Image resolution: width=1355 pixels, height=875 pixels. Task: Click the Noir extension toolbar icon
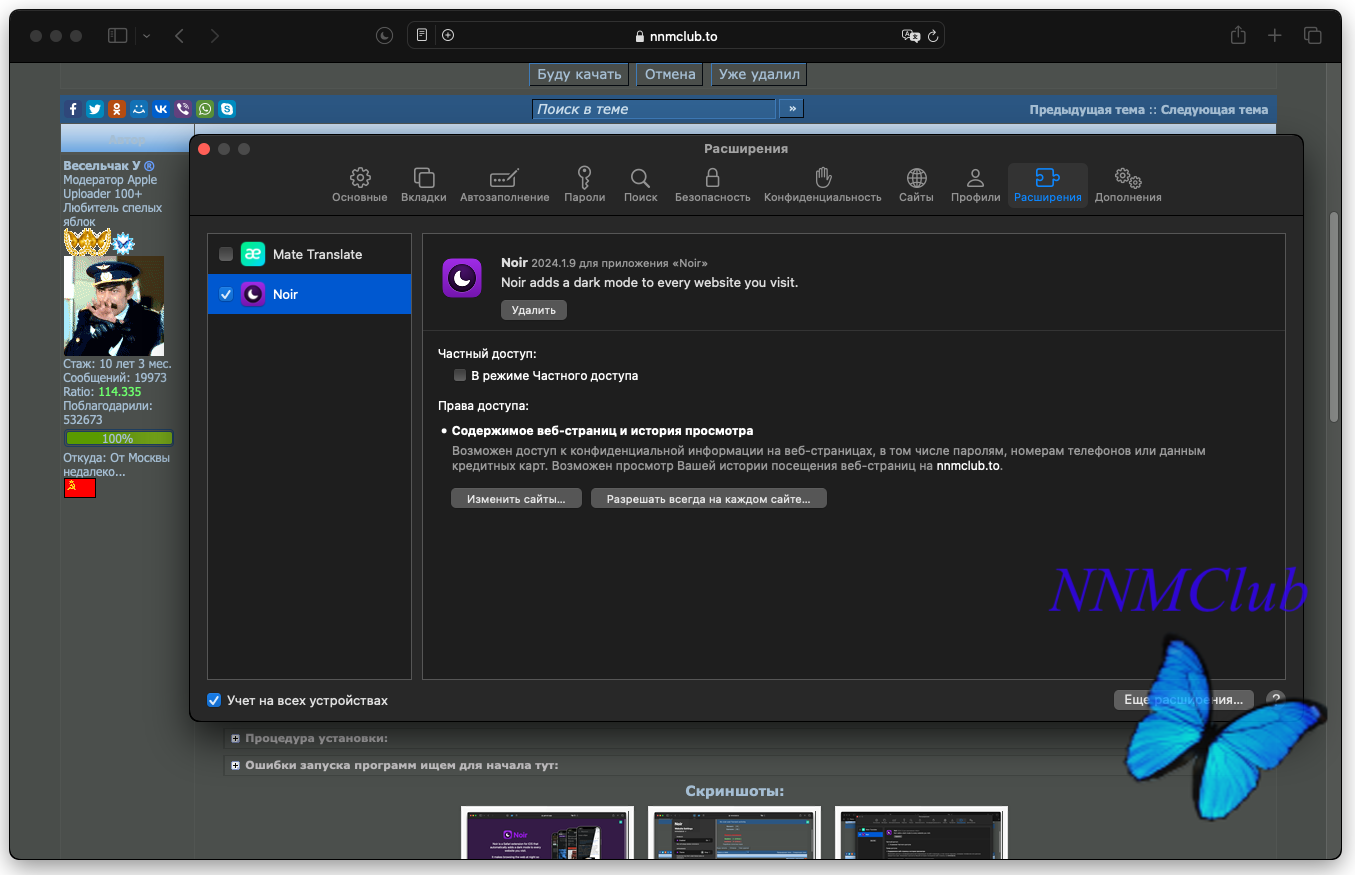[x=385, y=35]
